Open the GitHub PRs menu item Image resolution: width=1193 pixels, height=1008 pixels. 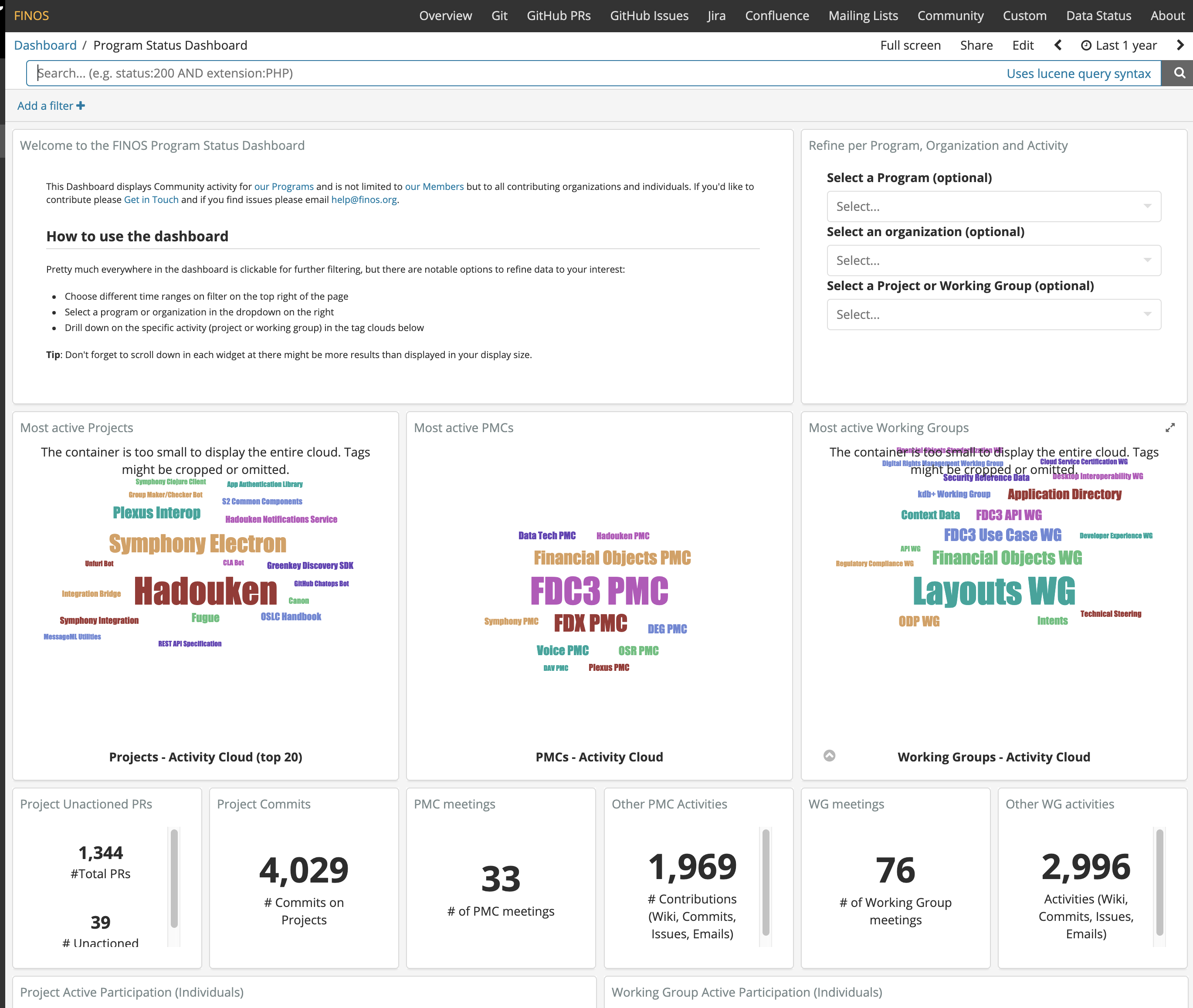click(x=558, y=15)
